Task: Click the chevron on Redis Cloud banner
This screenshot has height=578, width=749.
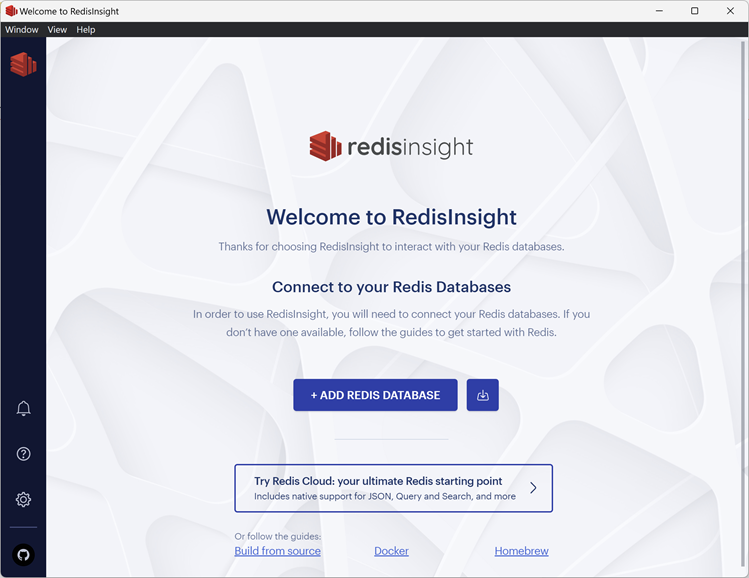Action: 534,488
